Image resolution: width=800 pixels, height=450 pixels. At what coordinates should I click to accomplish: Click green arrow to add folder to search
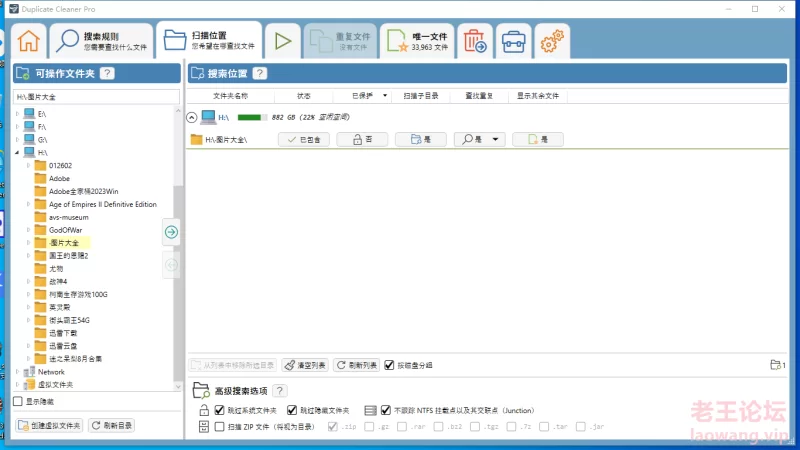pyautogui.click(x=171, y=232)
